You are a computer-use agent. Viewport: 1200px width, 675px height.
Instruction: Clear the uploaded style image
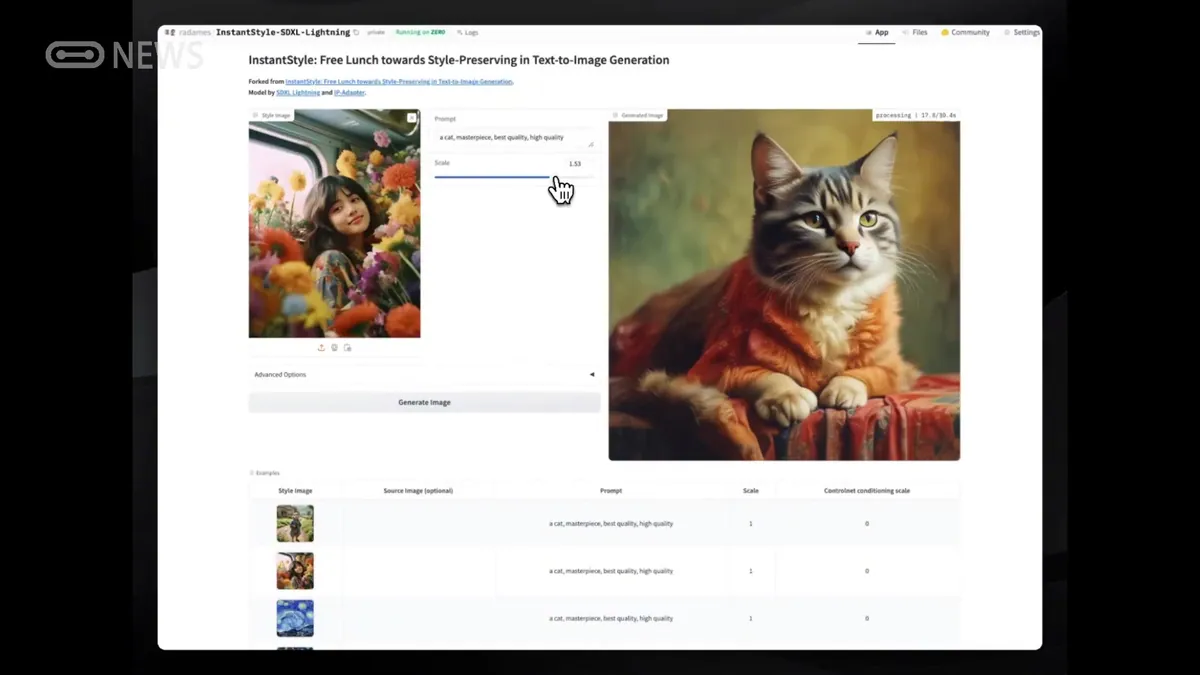click(411, 117)
